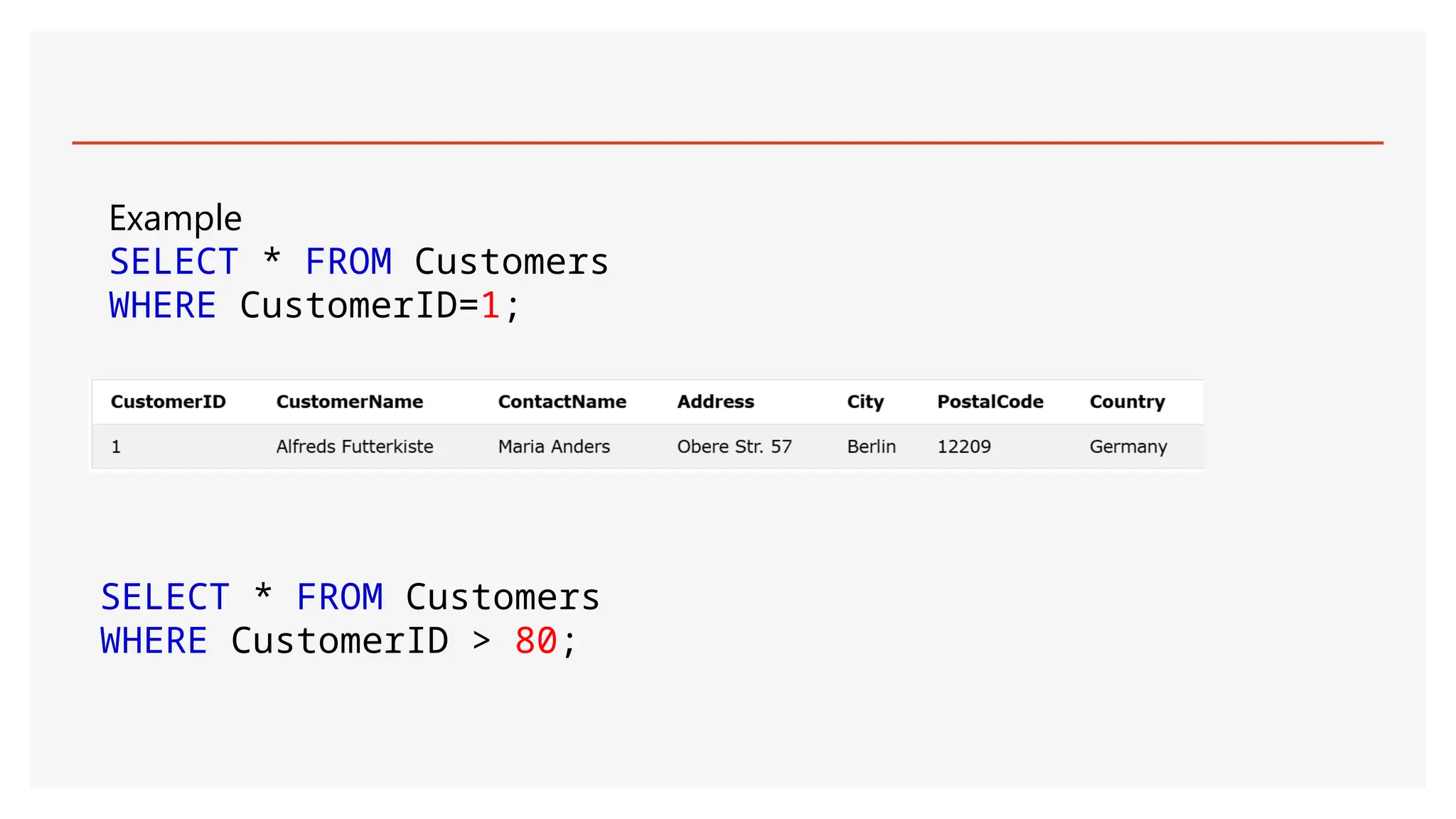Viewport: 1456px width, 819px height.
Task: Click the ContactName column header
Action: (562, 402)
